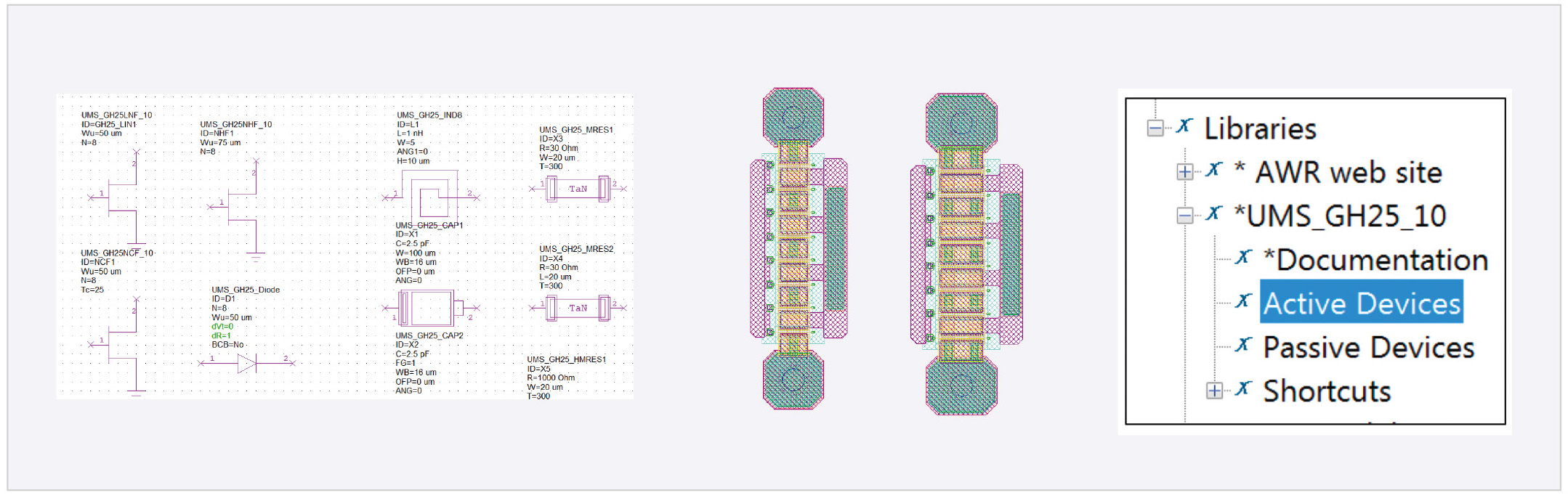Click the UMS_GH25_HMRES1 parameter label
This screenshot has width=1568, height=498.
[566, 359]
